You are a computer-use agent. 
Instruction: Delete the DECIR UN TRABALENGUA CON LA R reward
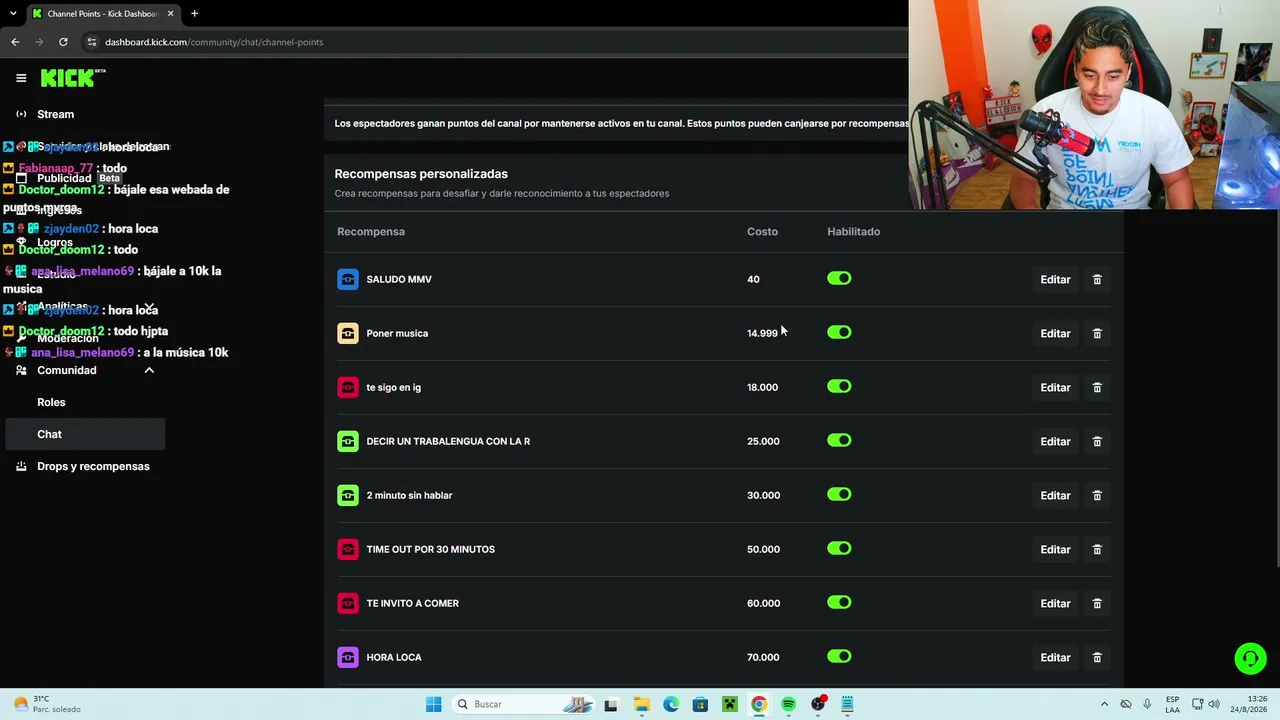pyautogui.click(x=1097, y=441)
